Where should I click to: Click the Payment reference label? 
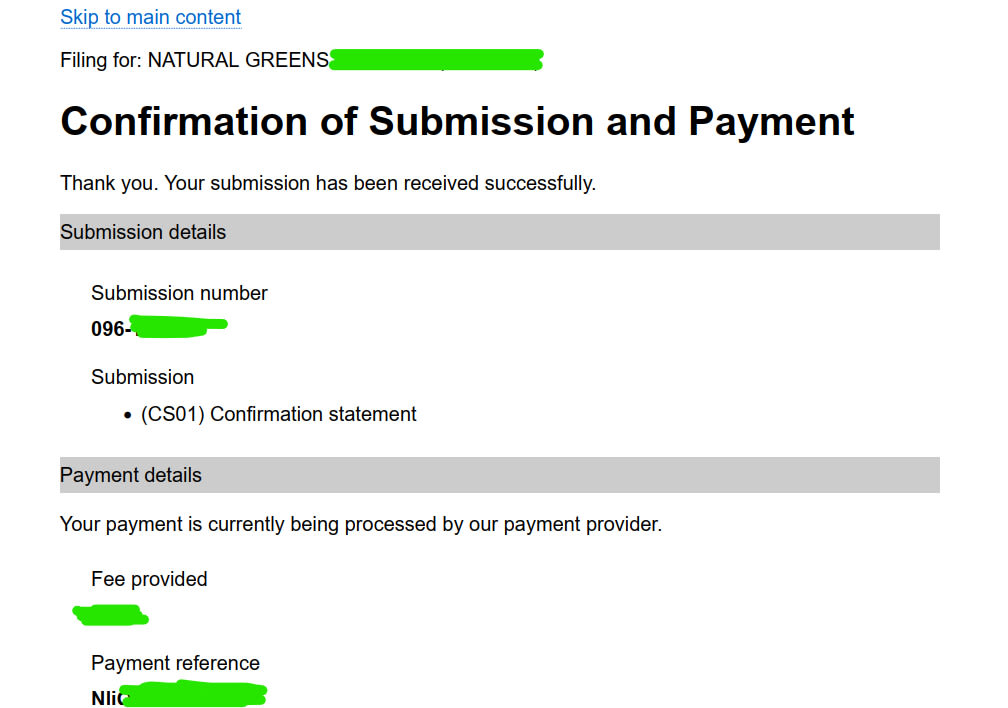[175, 663]
